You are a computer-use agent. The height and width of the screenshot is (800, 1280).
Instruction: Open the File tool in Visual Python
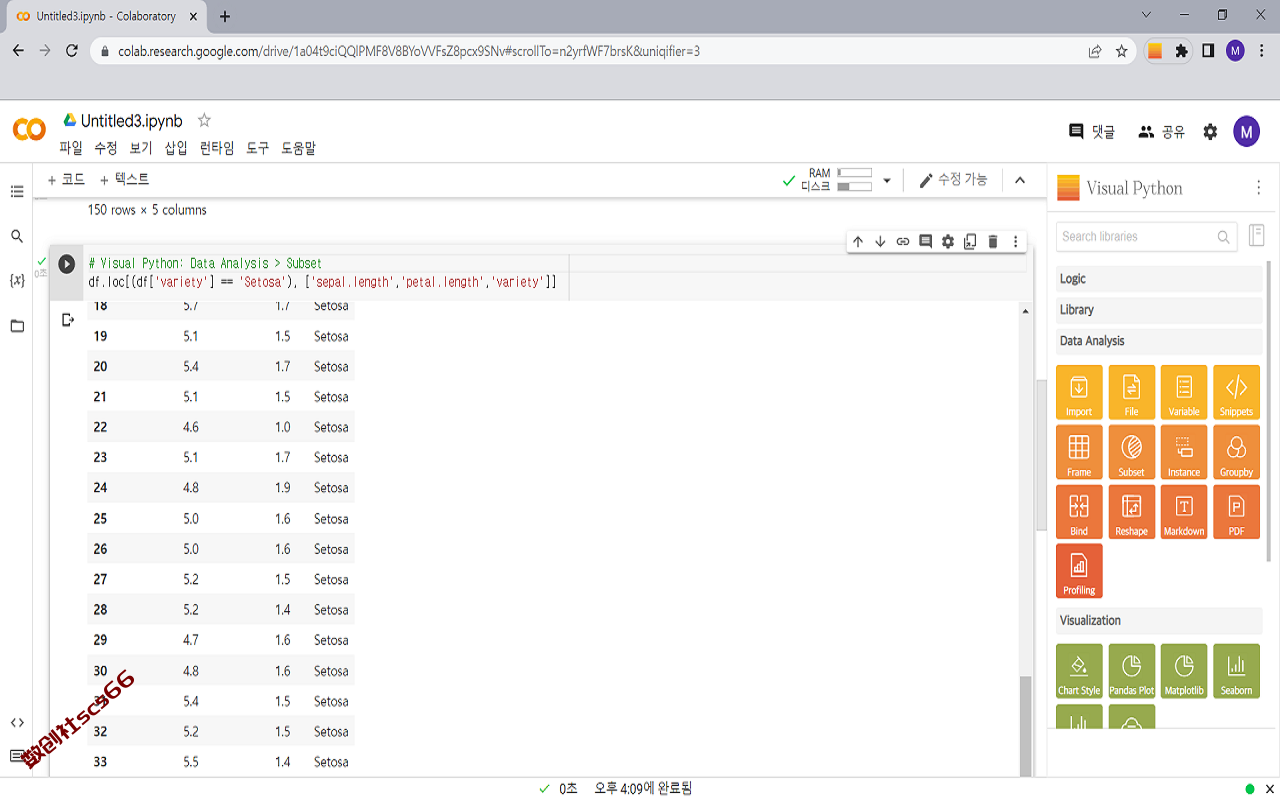[1131, 392]
